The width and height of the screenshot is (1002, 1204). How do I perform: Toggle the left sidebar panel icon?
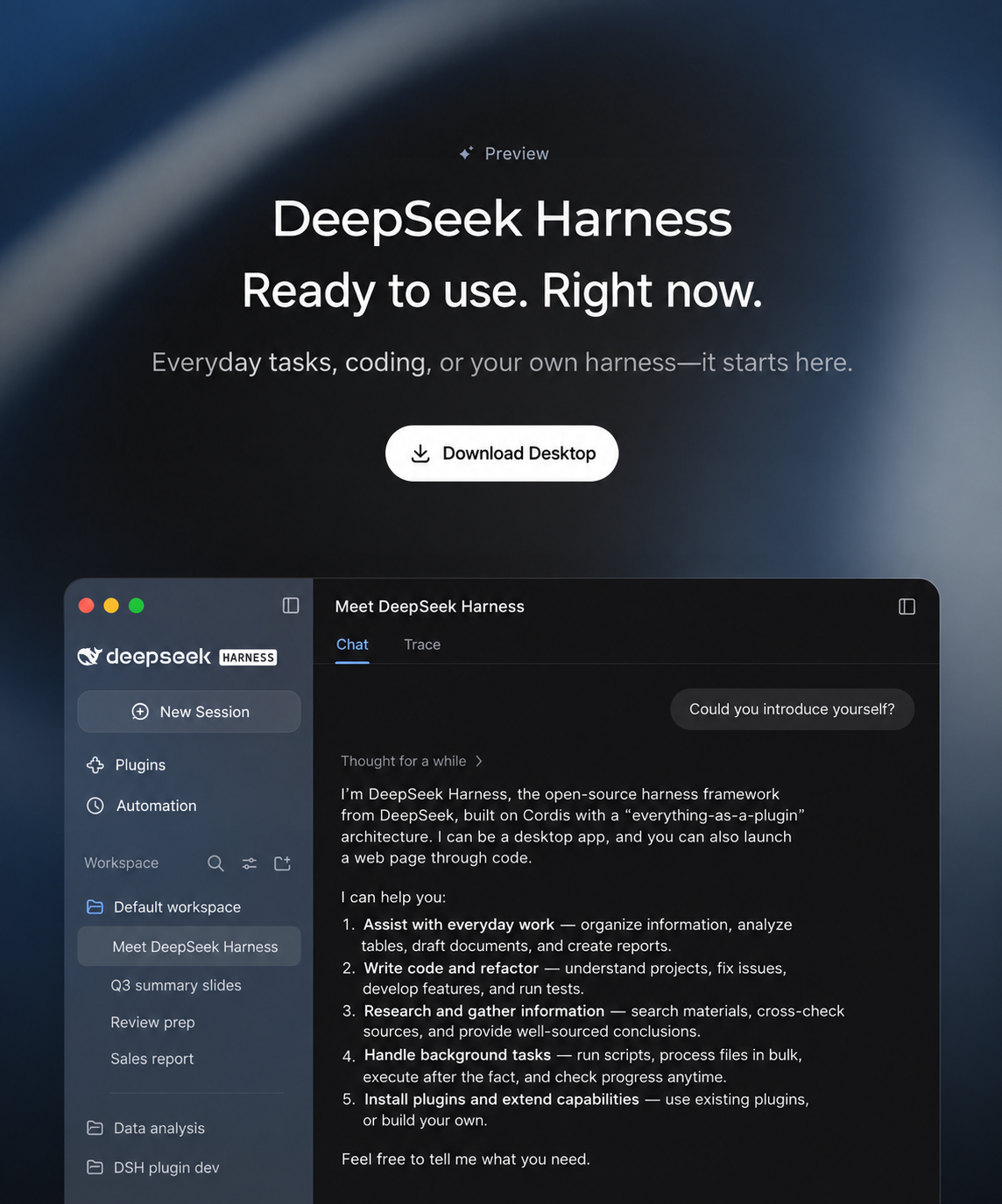pos(291,606)
